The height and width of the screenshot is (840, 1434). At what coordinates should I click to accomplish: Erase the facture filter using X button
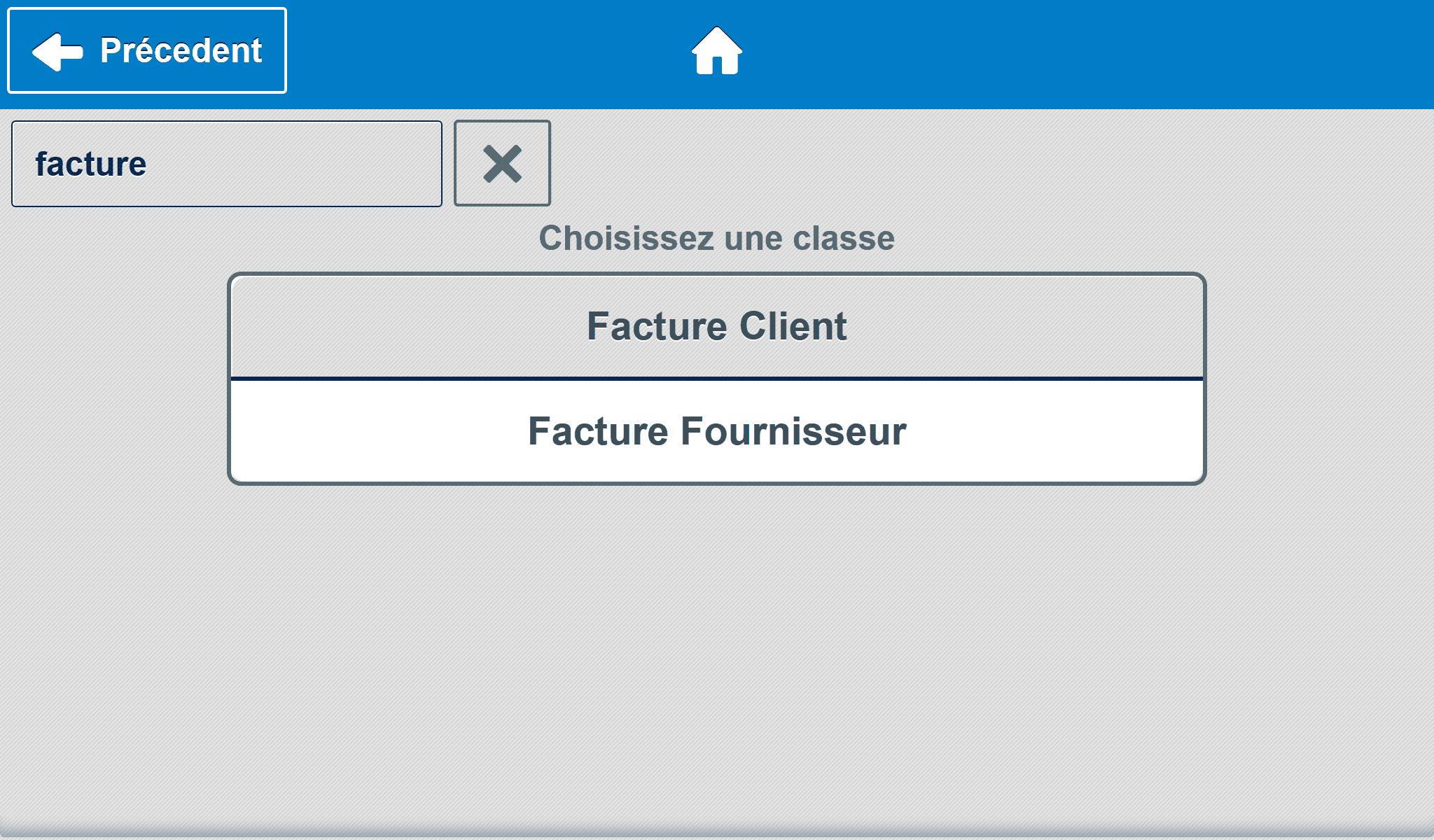(502, 163)
